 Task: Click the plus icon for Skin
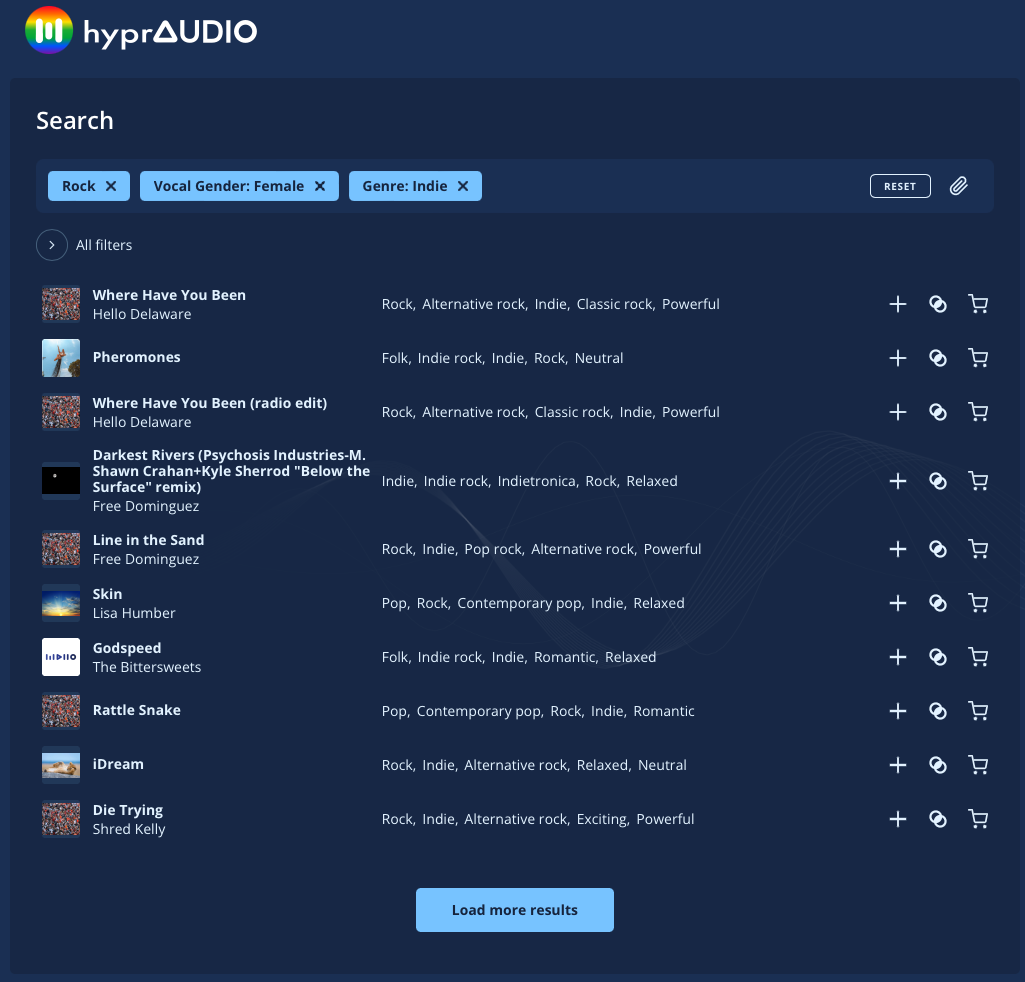pyautogui.click(x=898, y=603)
